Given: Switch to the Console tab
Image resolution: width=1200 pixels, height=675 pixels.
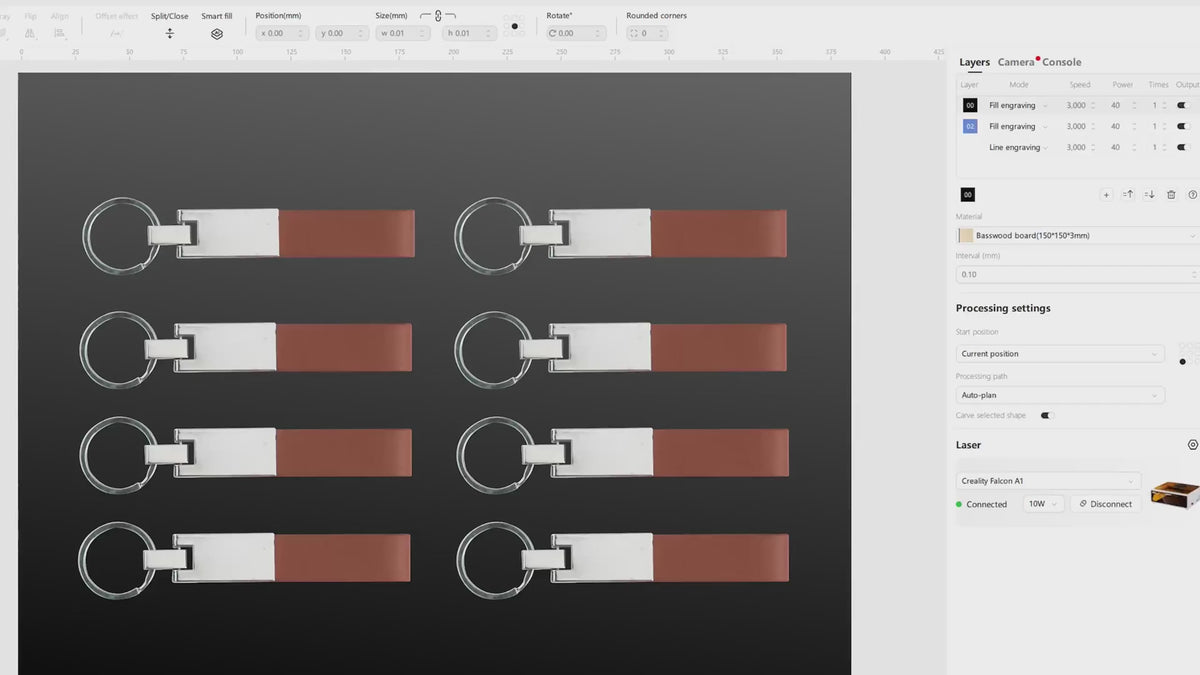Looking at the screenshot, I should [x=1062, y=62].
